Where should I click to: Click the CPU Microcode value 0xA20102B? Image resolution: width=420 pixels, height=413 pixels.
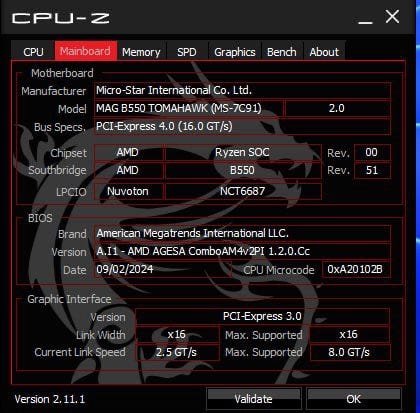pyautogui.click(x=356, y=269)
